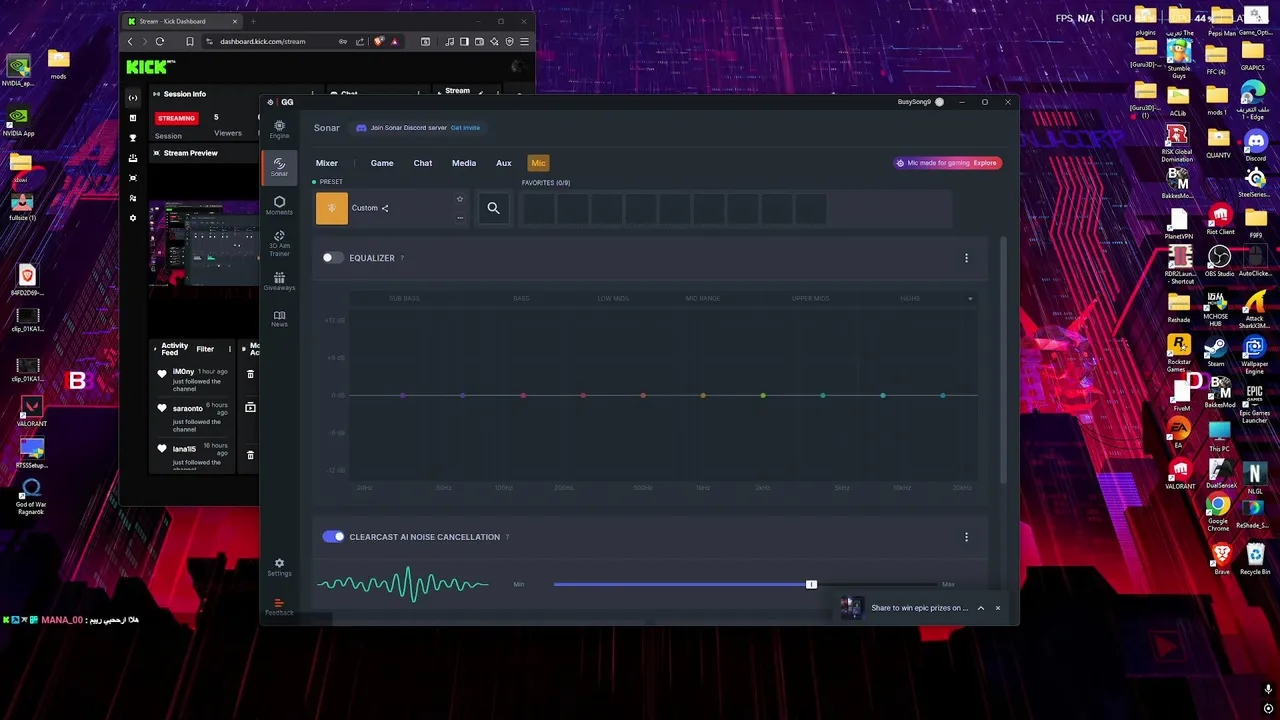Open ClearCast noise cancellation three-dot menu
This screenshot has width=1280, height=720.
click(966, 537)
